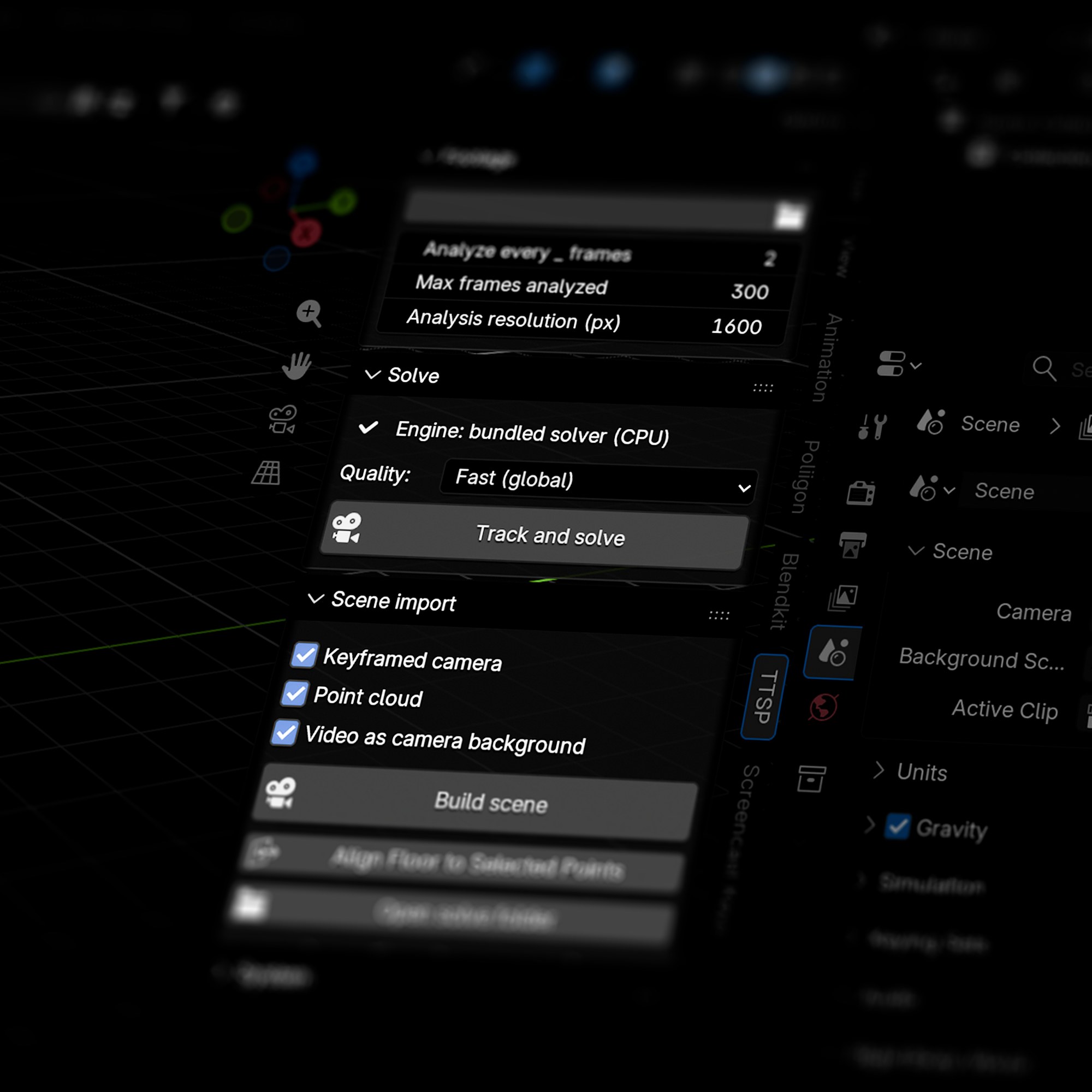Select the highlighted Scene properties tab icon

pyautogui.click(x=833, y=652)
